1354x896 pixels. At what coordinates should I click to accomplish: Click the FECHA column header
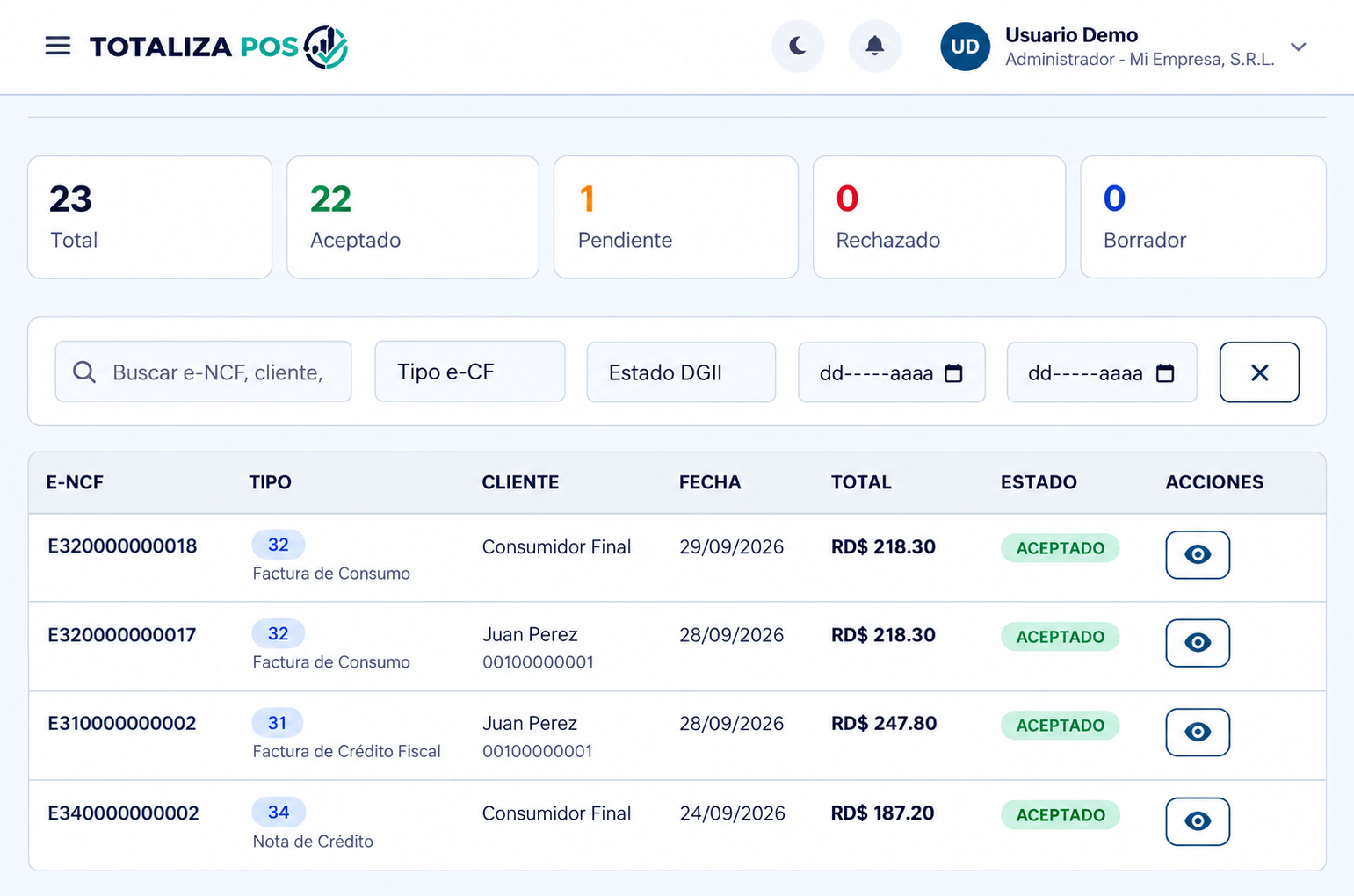click(x=710, y=482)
